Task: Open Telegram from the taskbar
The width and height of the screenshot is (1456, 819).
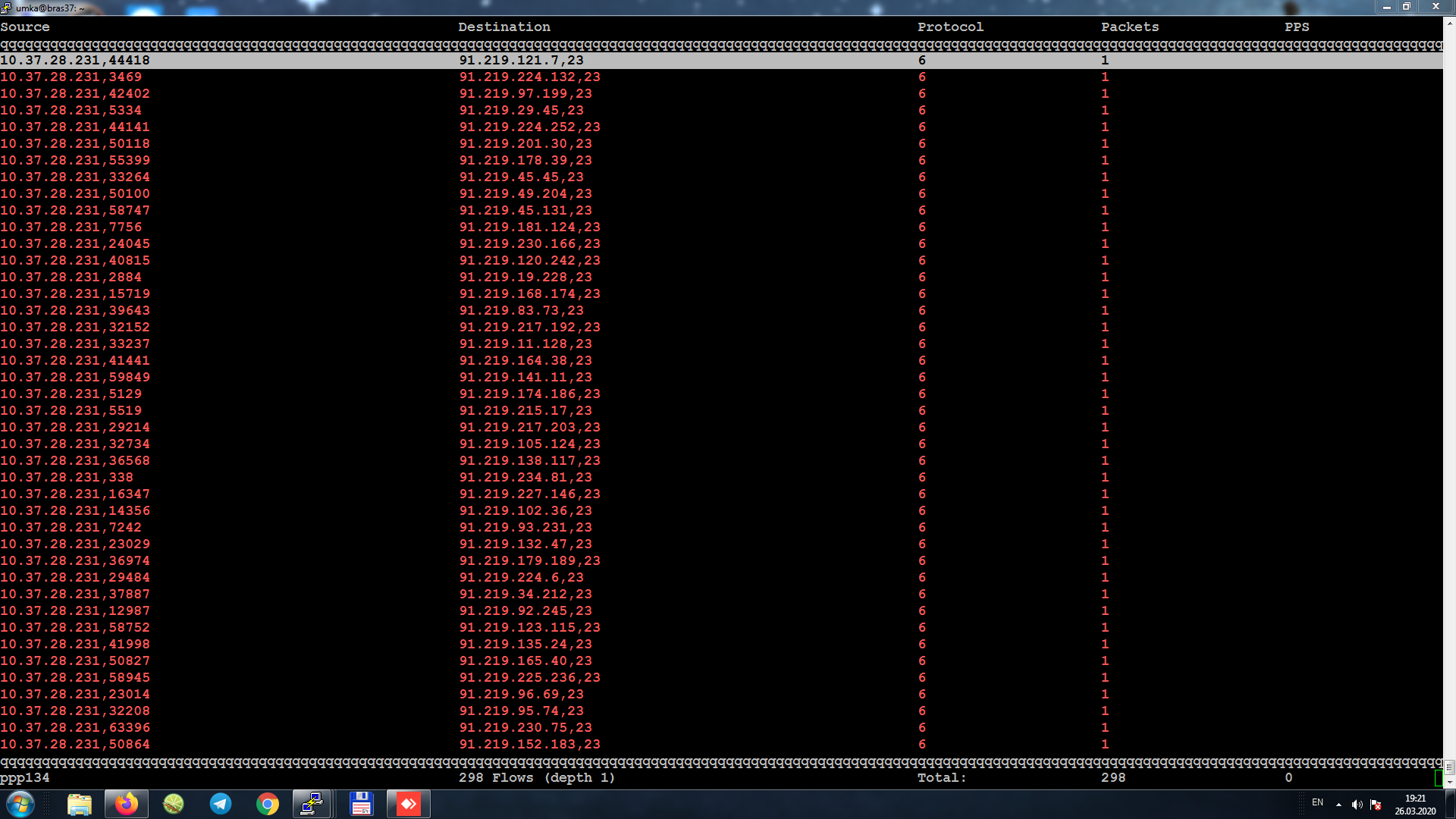Action: pos(221,803)
